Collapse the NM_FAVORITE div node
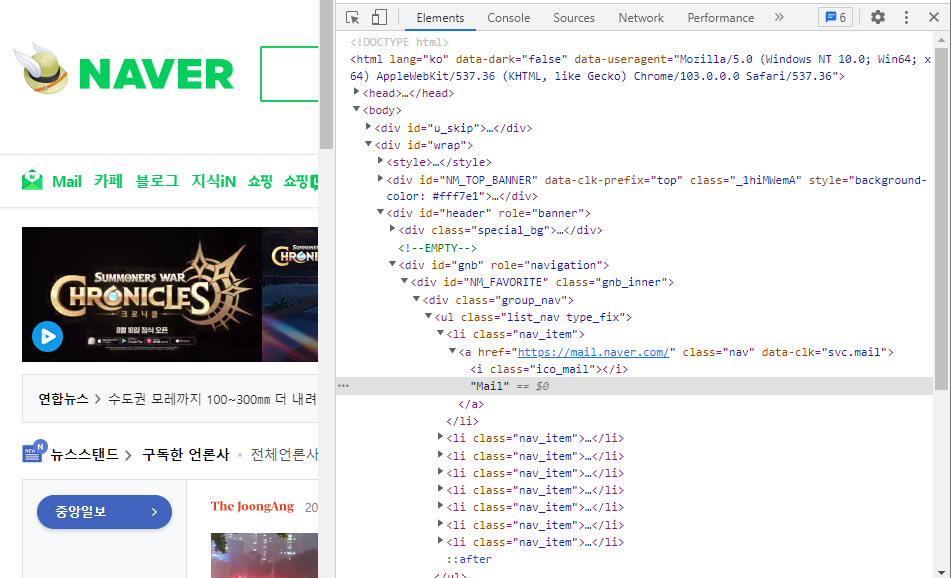The image size is (951, 578). coord(405,281)
